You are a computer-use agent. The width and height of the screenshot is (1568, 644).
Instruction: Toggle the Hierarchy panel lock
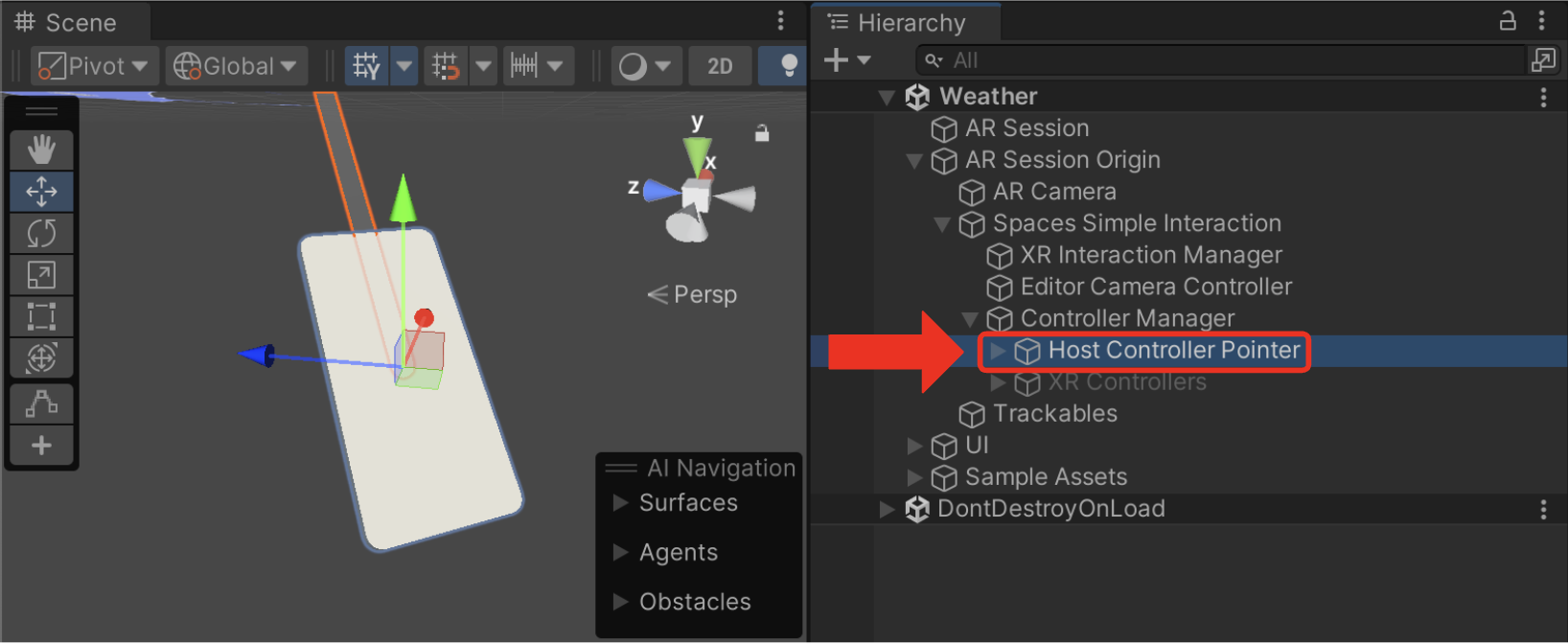tap(1508, 21)
